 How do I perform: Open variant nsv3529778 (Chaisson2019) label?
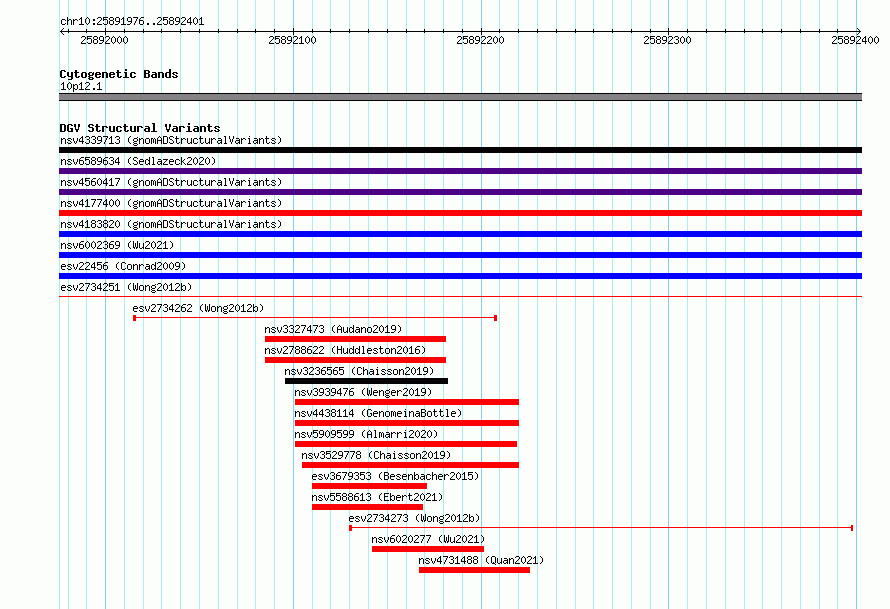[x=376, y=455]
